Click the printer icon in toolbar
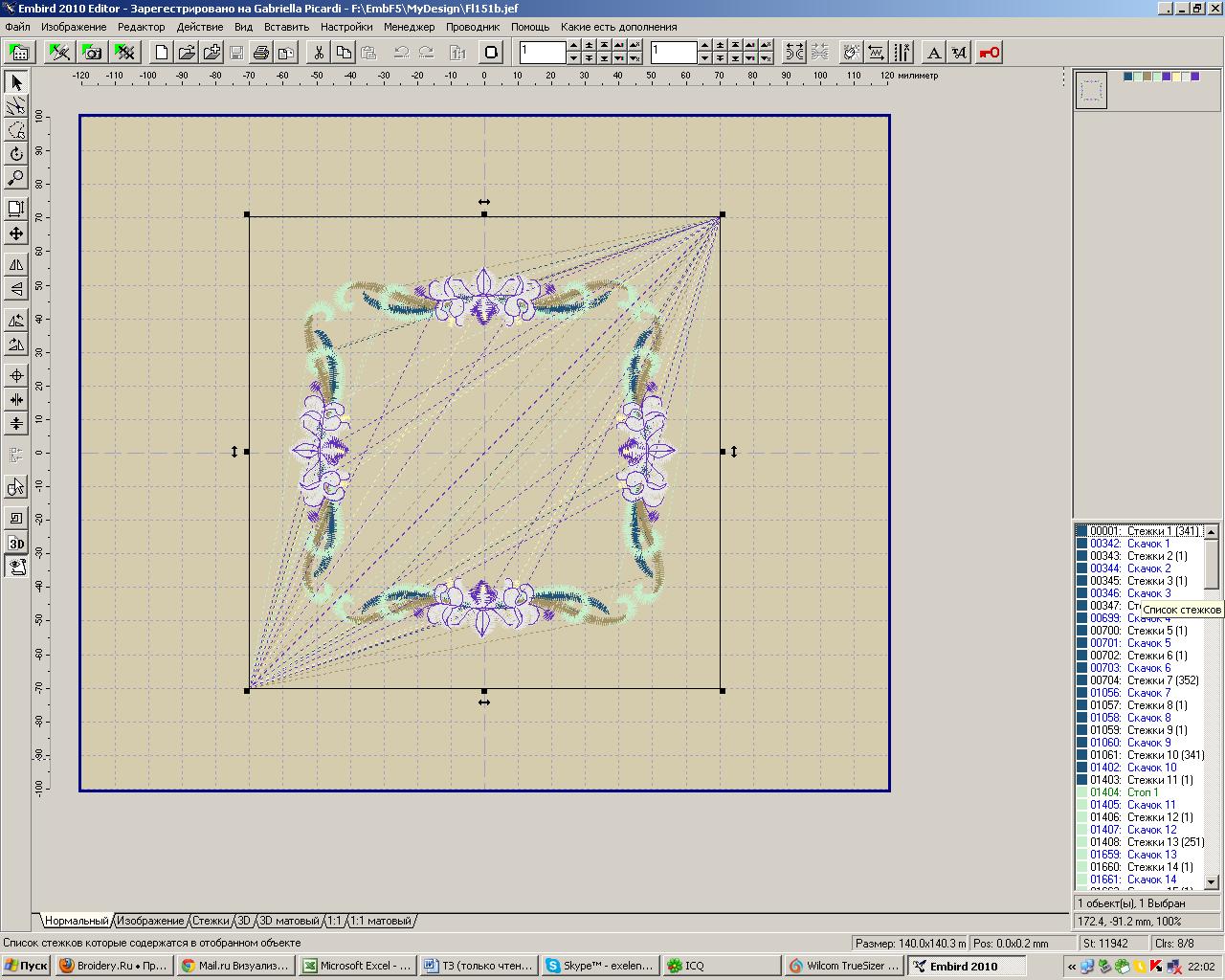This screenshot has width=1225, height=980. tap(261, 53)
